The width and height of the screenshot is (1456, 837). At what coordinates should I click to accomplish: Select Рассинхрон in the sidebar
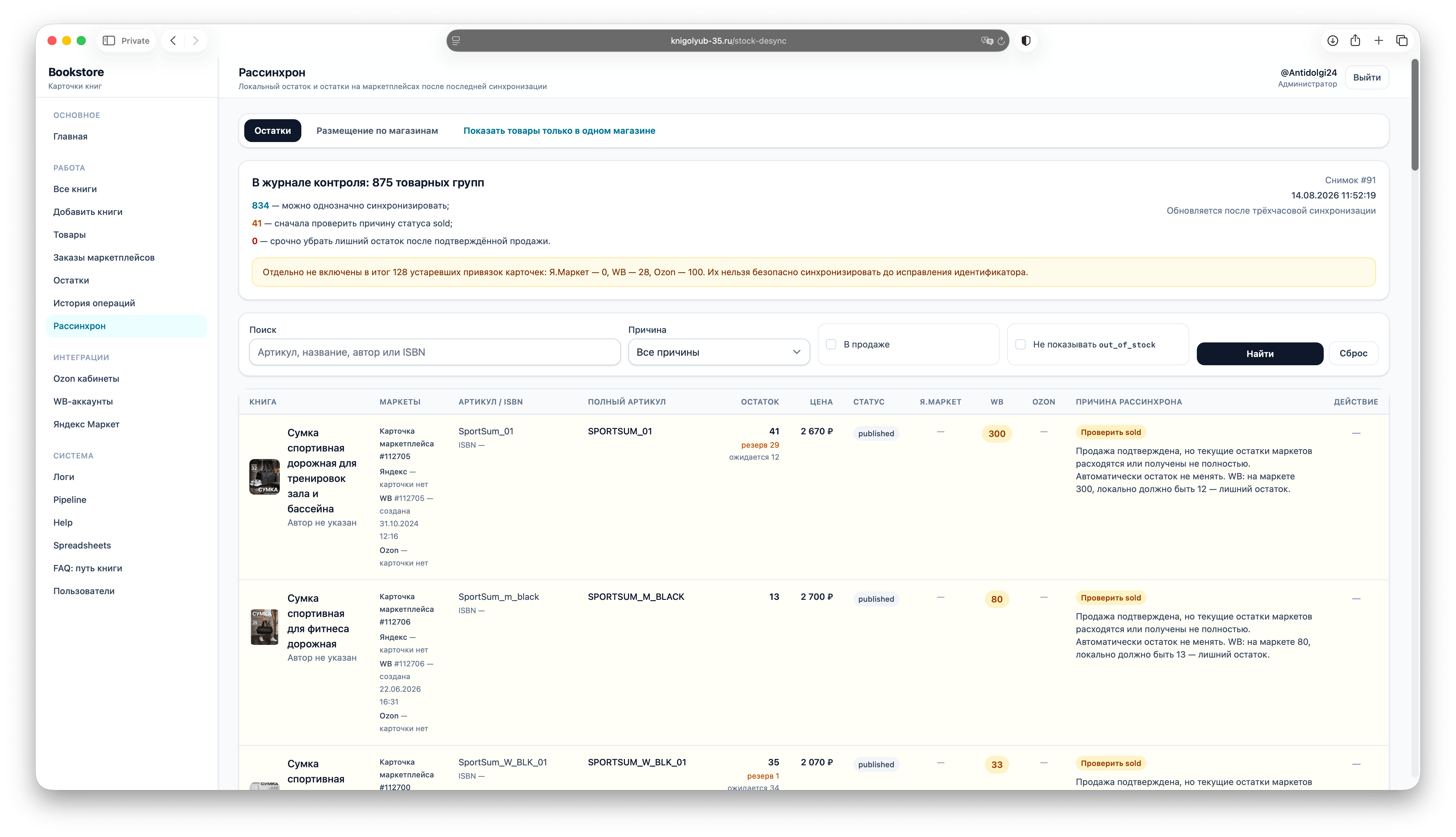click(x=127, y=326)
